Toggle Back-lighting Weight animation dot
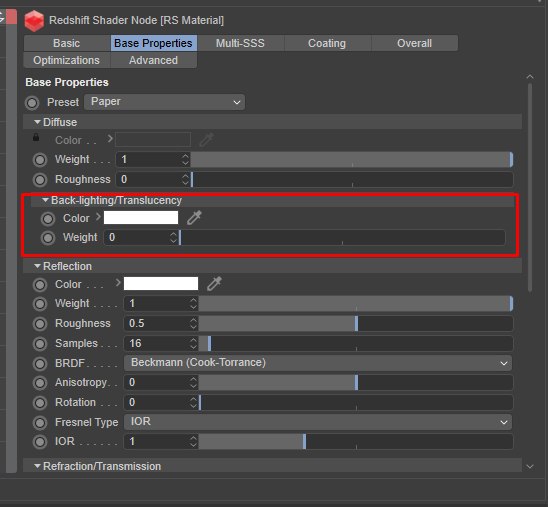Screen dimensions: 548x507 [x=48, y=238]
